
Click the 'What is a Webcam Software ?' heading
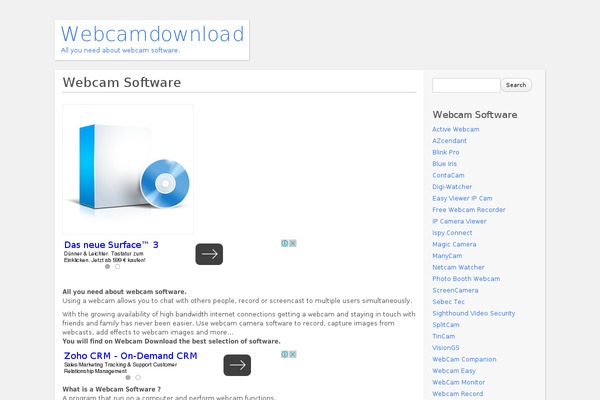click(112, 389)
